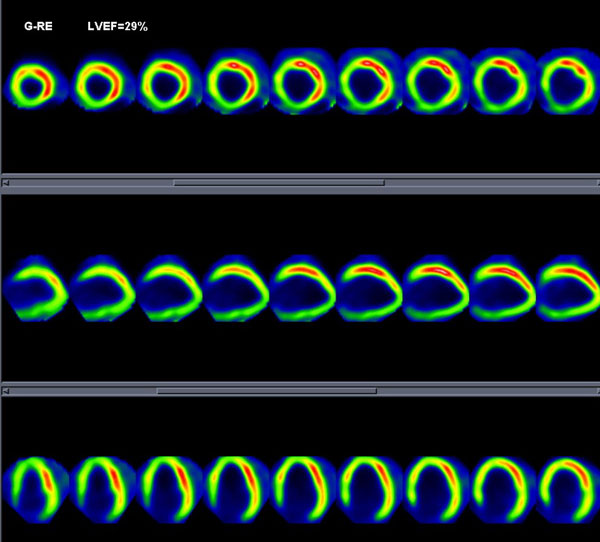Image resolution: width=600 pixels, height=542 pixels.
Task: Select the third sideways-U slice in the middle row
Action: click(x=169, y=289)
